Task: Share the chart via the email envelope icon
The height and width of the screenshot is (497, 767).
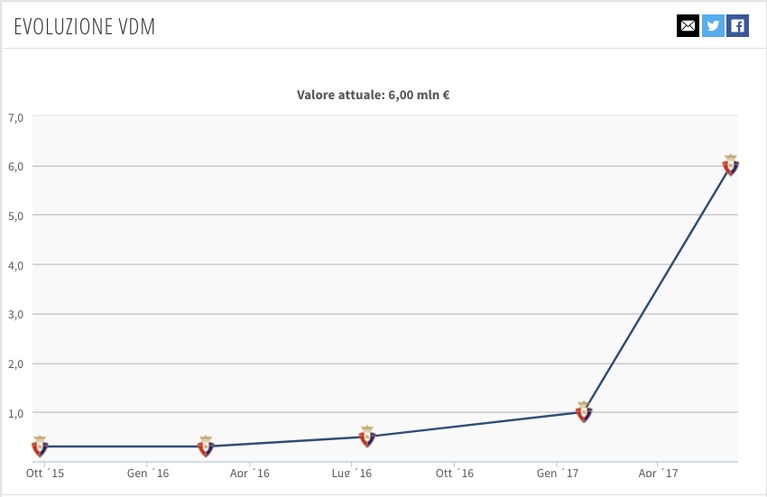Action: coord(688,25)
